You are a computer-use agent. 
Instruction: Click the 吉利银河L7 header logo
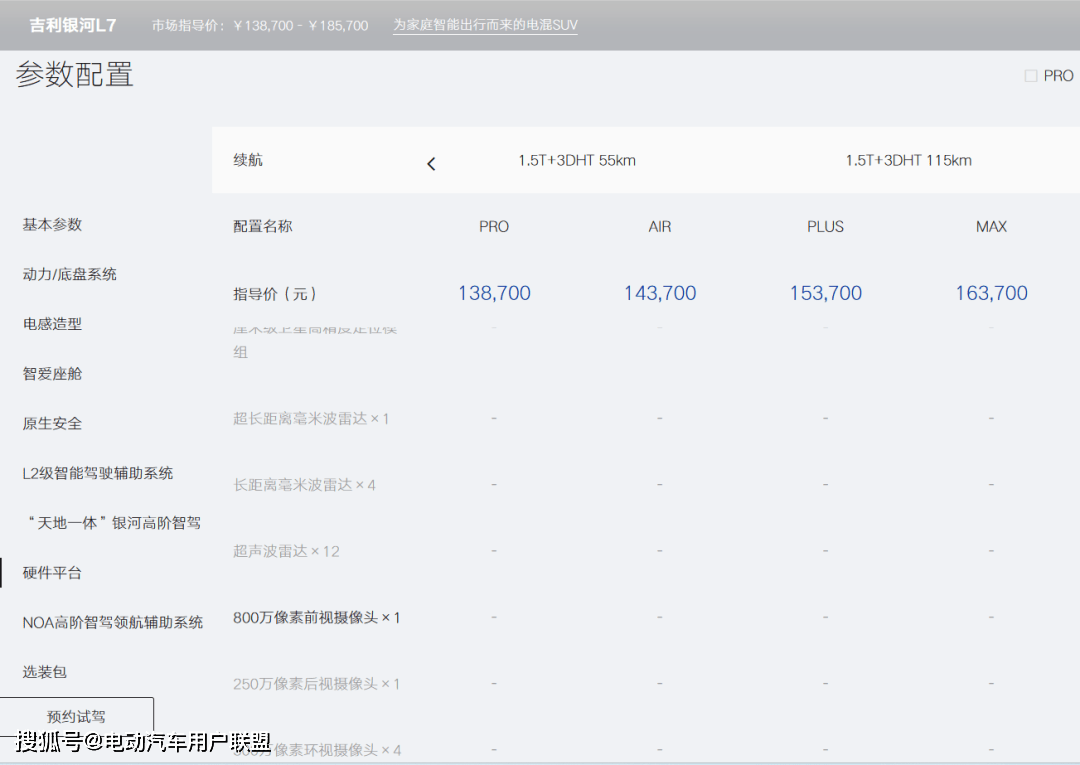[73, 24]
